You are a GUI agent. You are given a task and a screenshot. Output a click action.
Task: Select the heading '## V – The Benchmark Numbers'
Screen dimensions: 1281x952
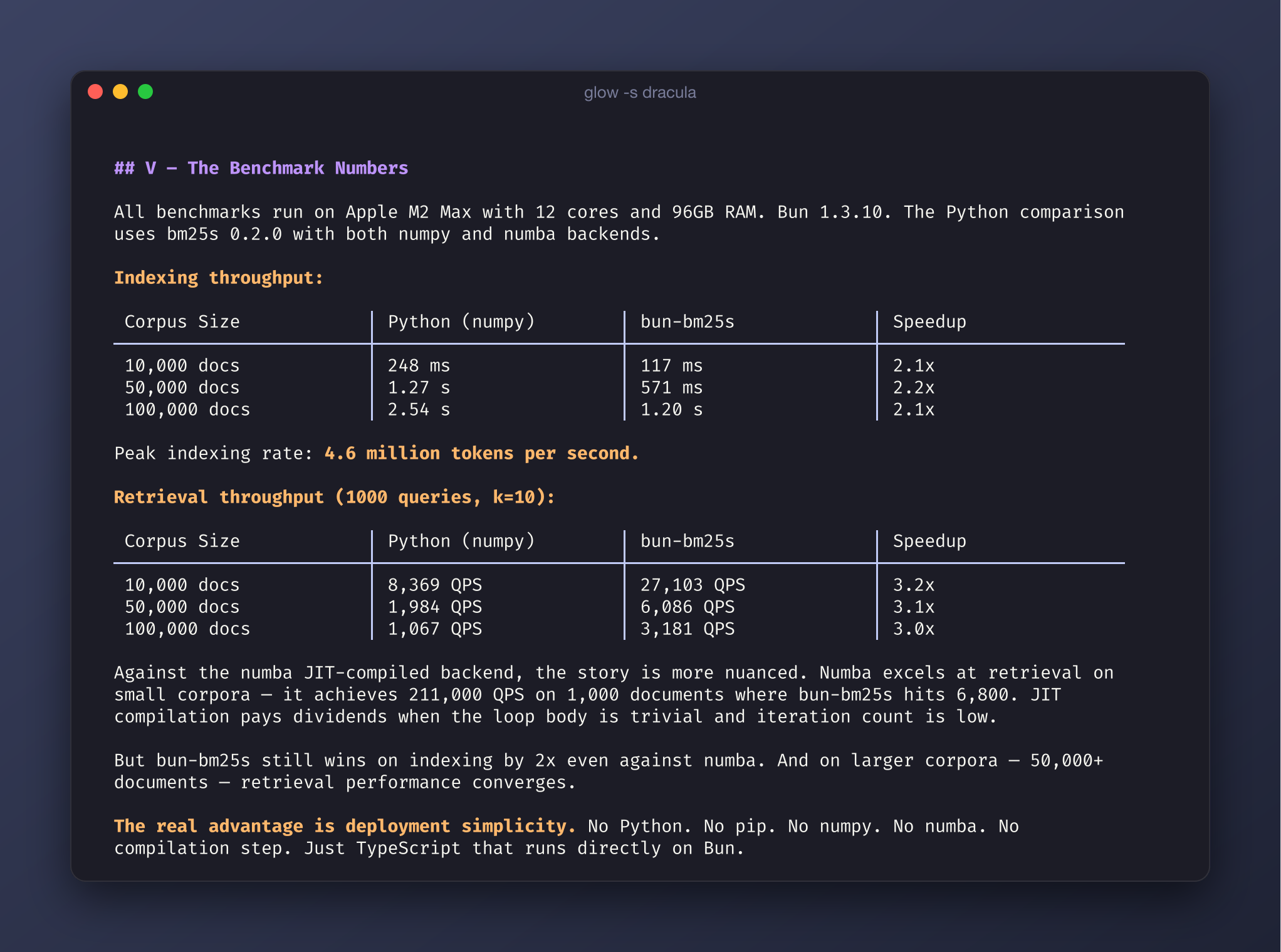[261, 168]
